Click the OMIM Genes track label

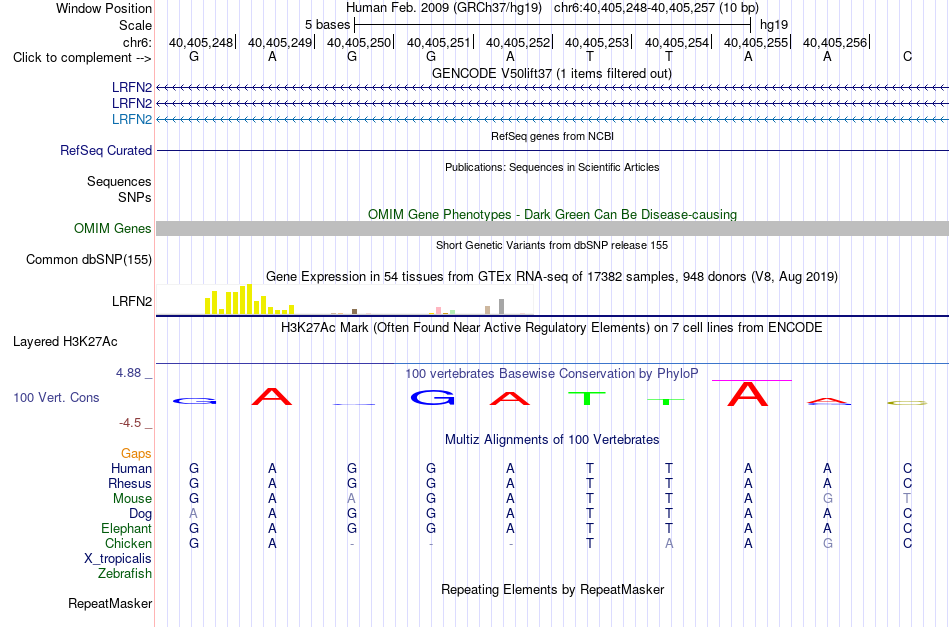click(x=113, y=228)
